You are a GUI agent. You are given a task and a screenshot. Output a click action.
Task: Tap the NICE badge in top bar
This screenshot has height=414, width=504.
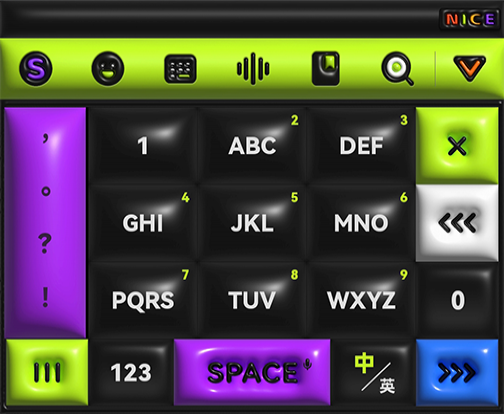click(x=470, y=19)
